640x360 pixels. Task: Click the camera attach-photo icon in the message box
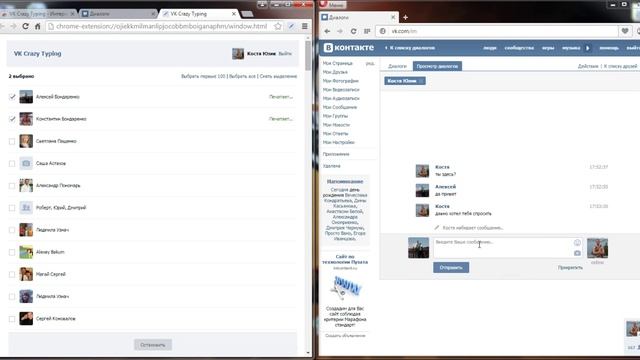577,253
